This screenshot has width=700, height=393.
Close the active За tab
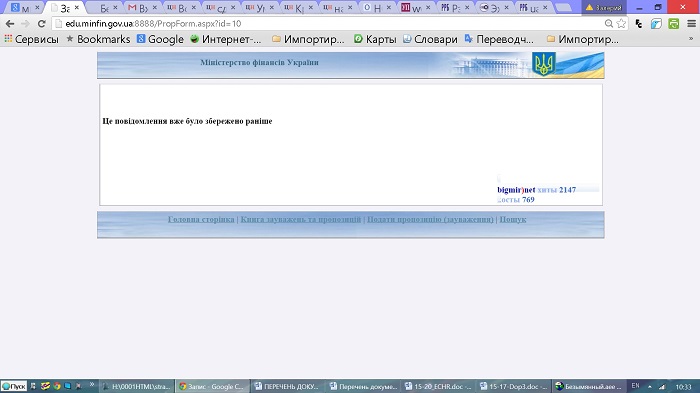(x=76, y=8)
